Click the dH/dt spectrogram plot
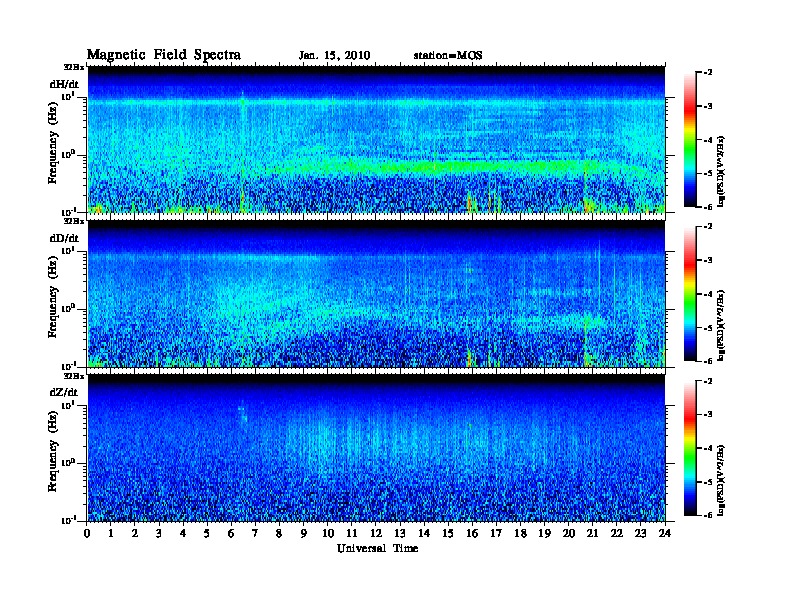 [x=376, y=139]
